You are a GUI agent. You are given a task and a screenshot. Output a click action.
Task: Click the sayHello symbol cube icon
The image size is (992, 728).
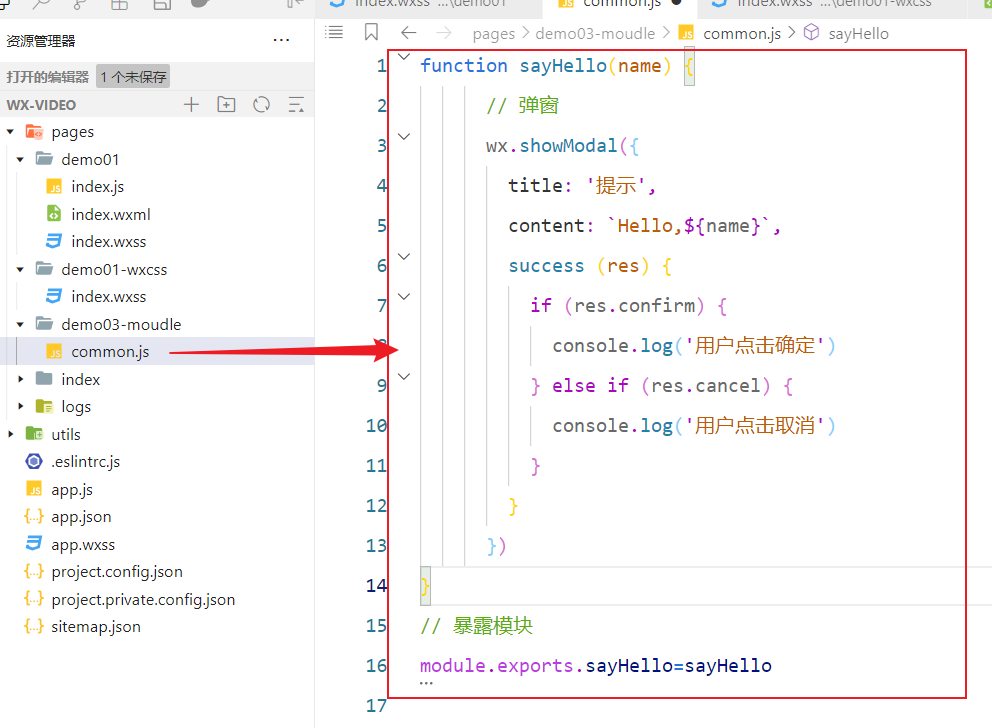(811, 32)
